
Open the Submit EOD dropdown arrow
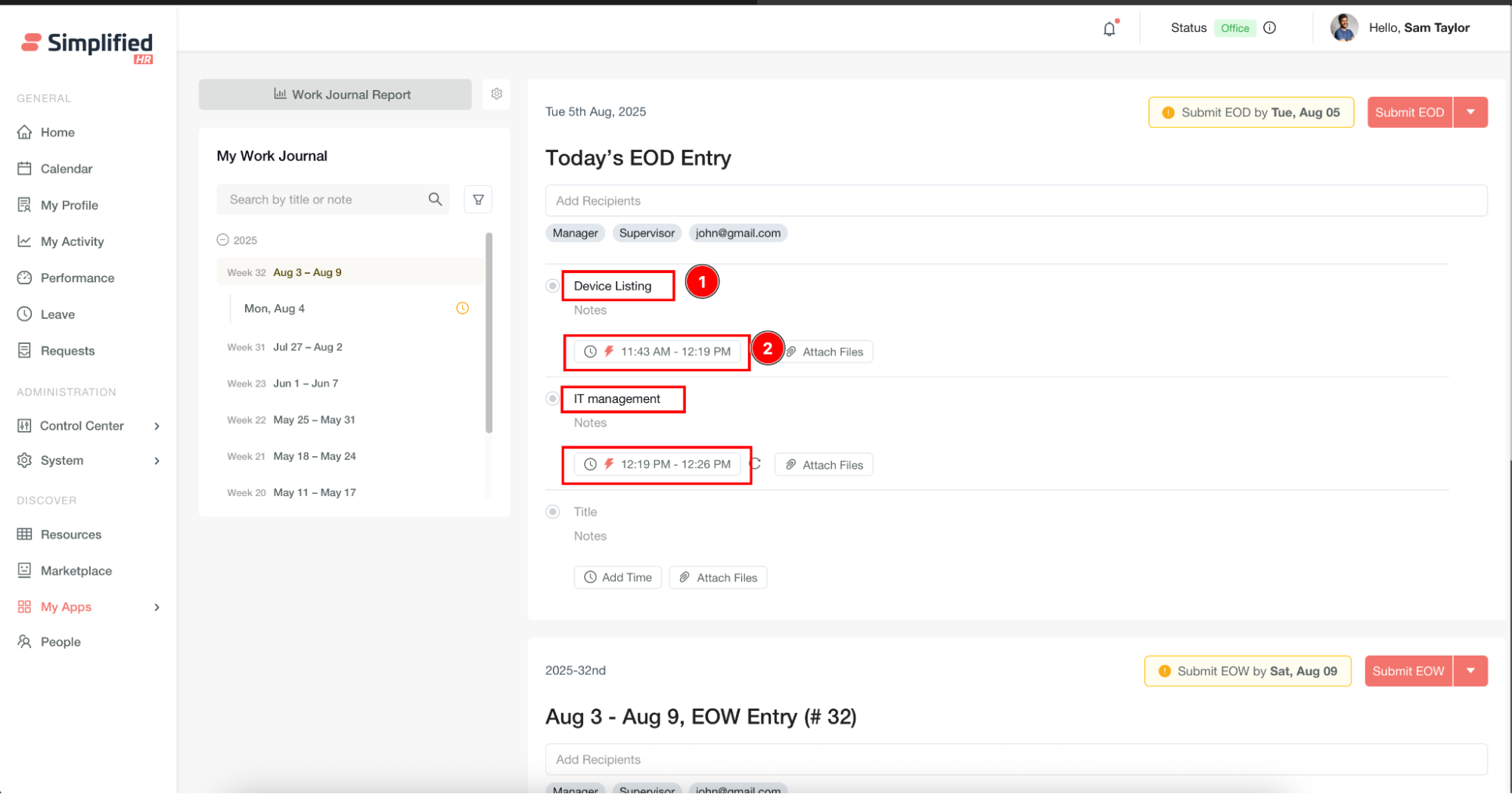point(1470,112)
